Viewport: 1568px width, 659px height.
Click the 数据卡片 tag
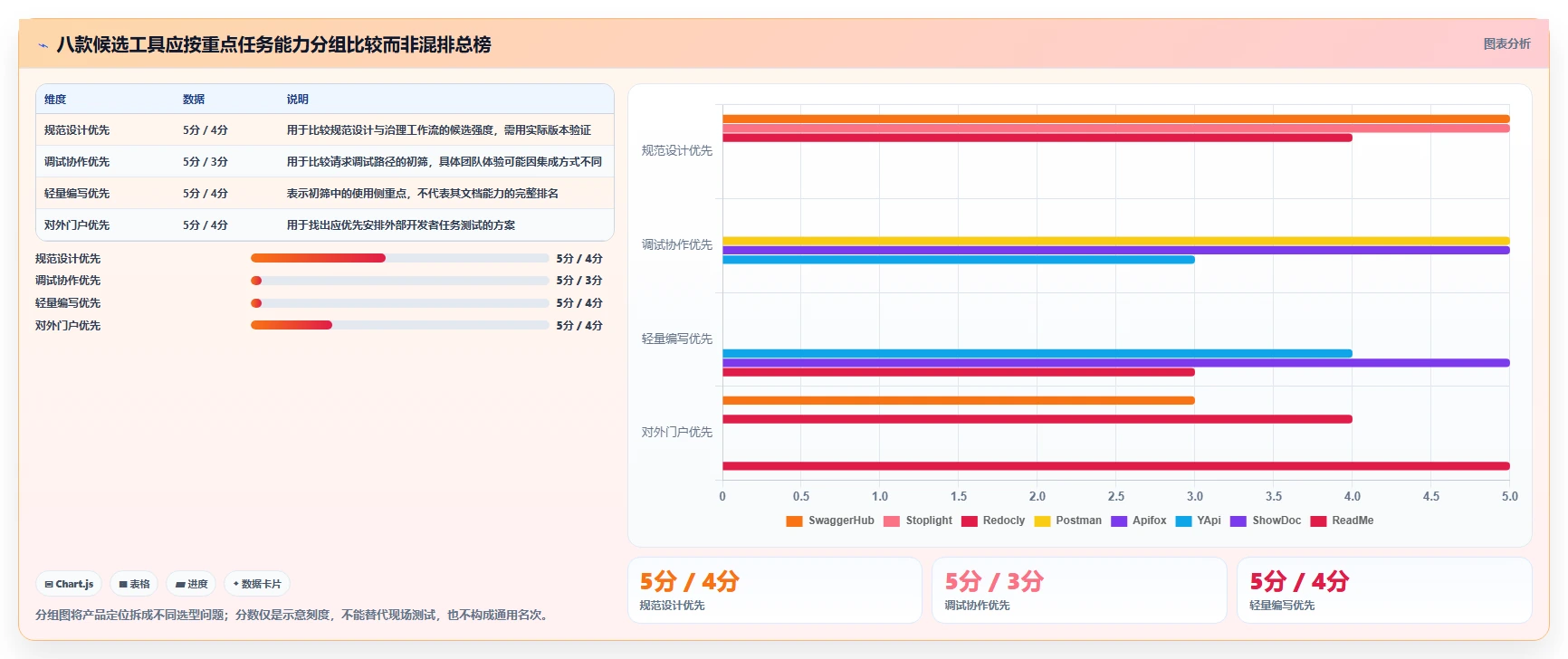tap(257, 584)
